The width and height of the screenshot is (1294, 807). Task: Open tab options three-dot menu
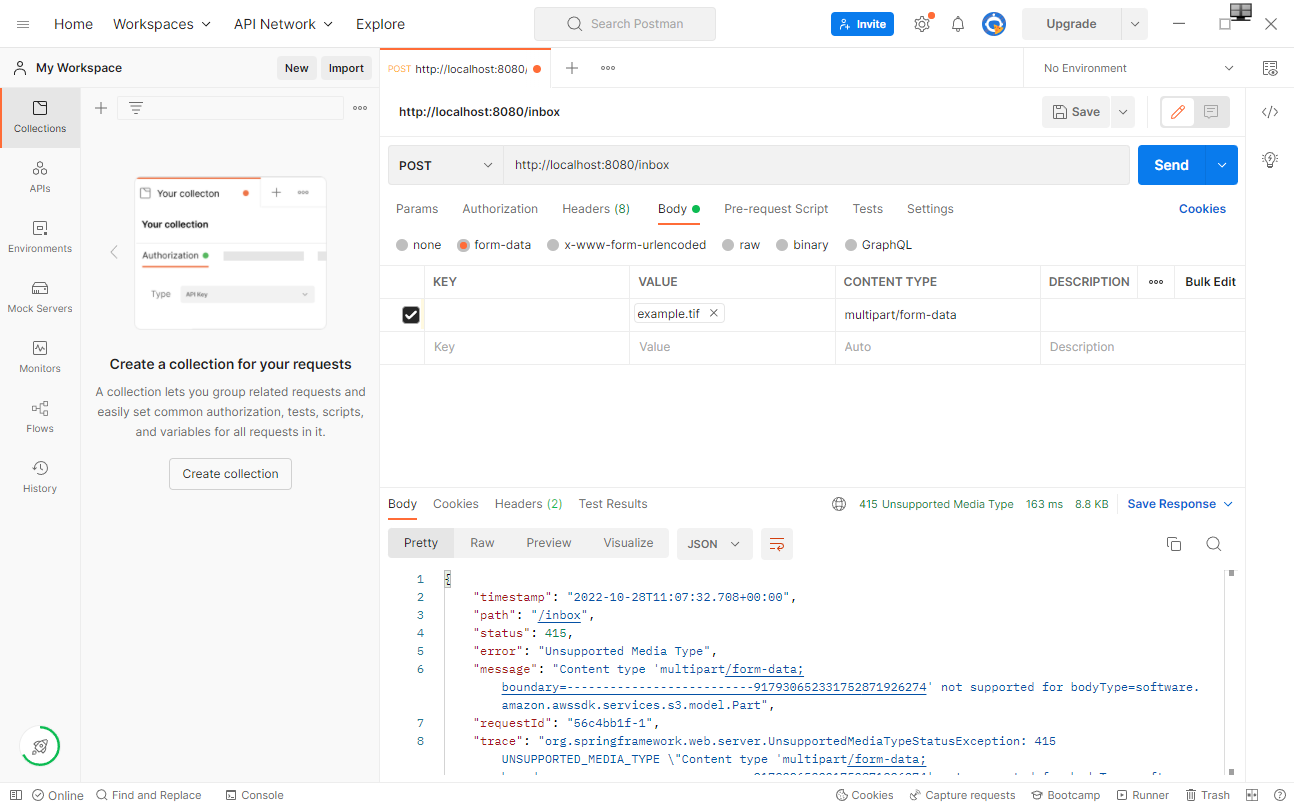point(608,68)
